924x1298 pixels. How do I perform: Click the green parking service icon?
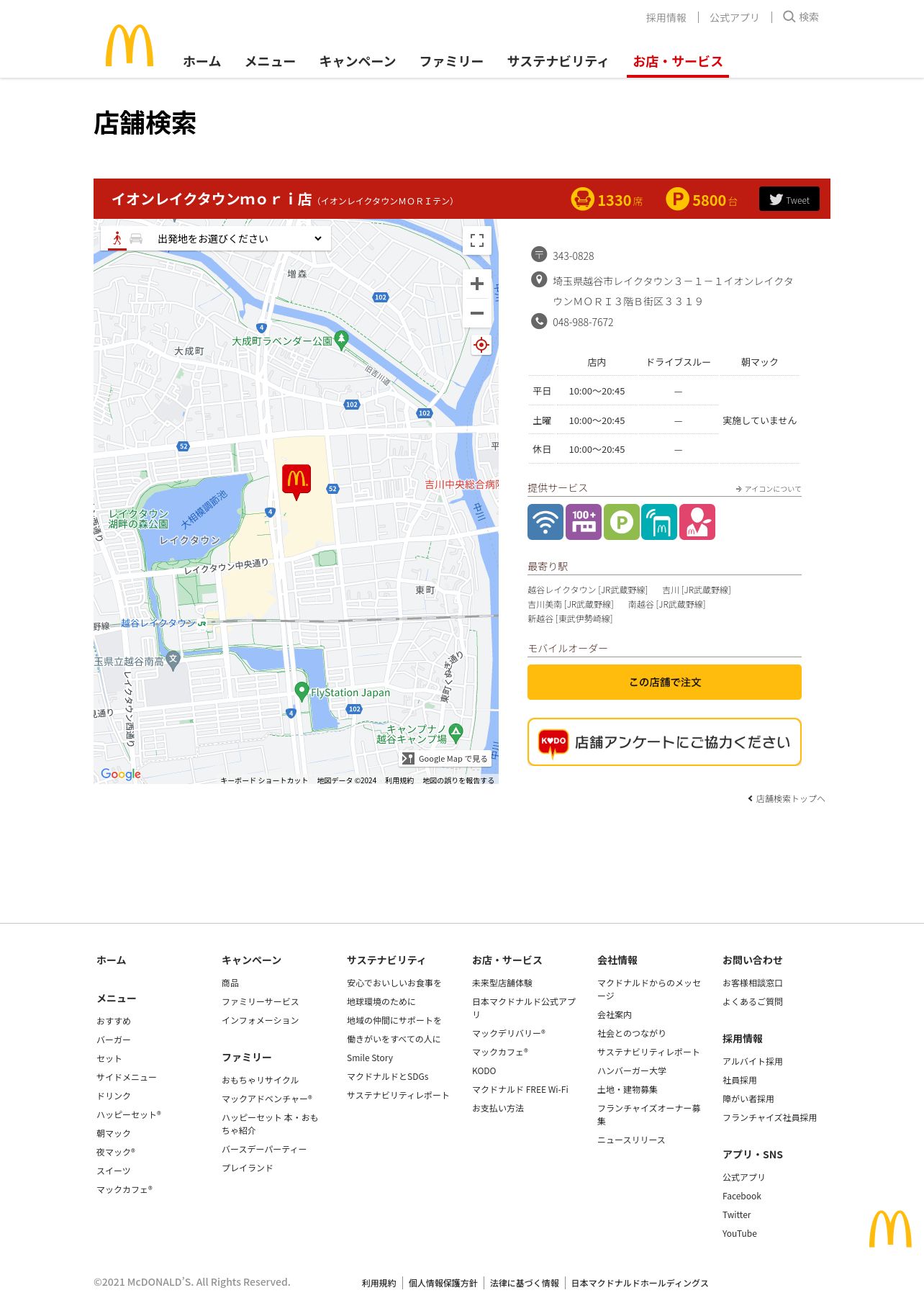tap(622, 522)
